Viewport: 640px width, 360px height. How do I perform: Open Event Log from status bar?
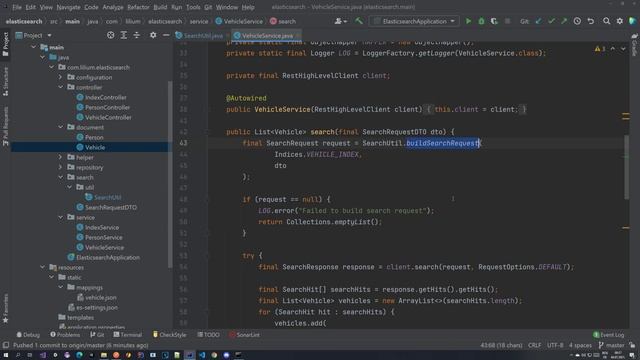609,335
